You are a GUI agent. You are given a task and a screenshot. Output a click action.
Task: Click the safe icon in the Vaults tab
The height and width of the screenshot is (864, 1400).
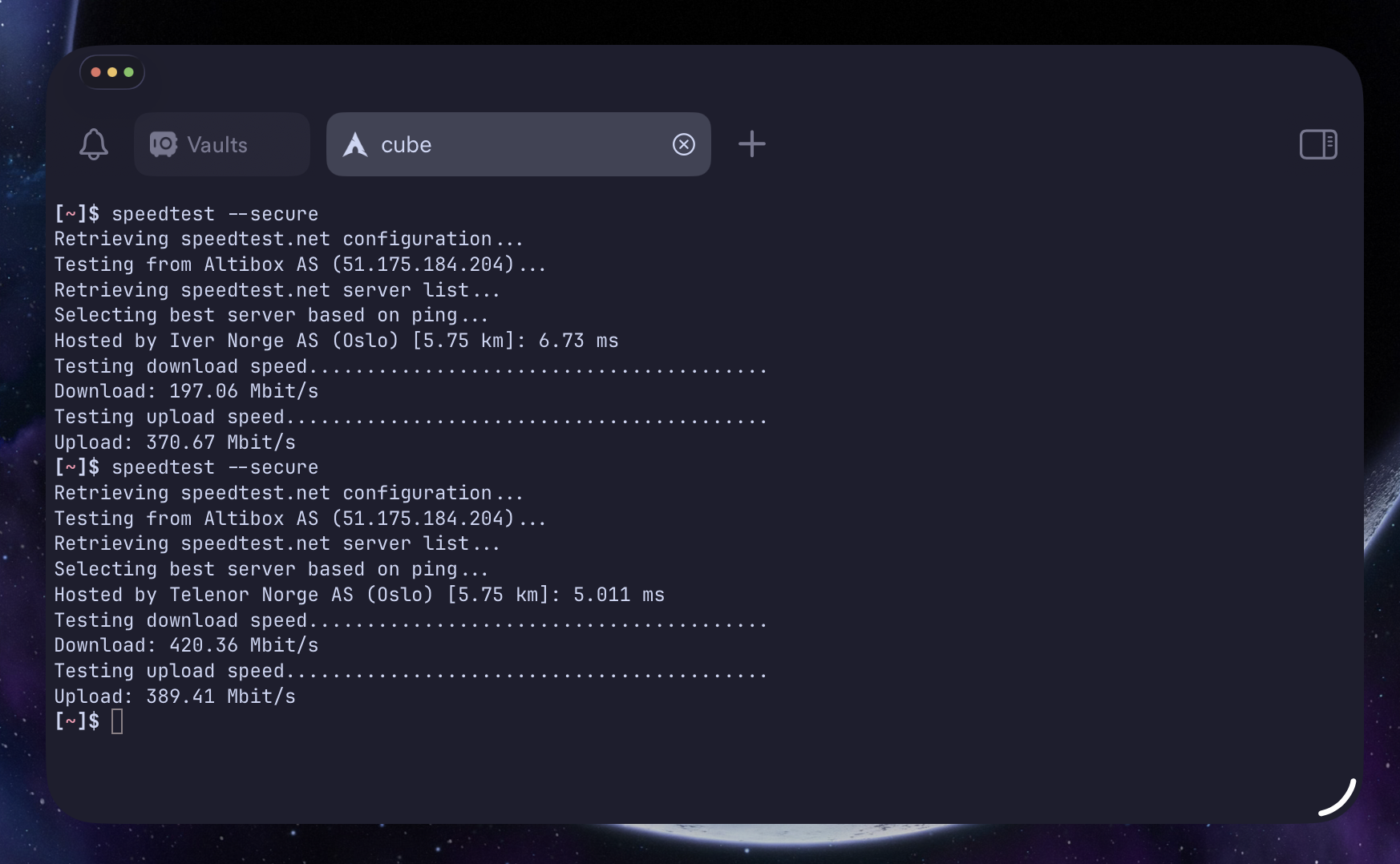164,144
